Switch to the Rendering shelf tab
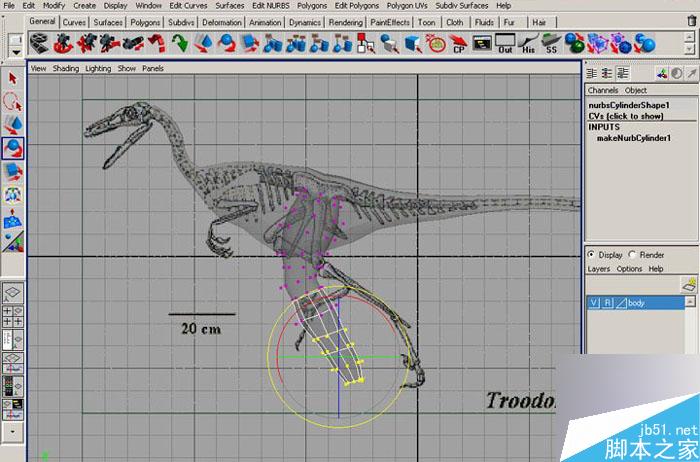This screenshot has width=700, height=462. pos(346,22)
